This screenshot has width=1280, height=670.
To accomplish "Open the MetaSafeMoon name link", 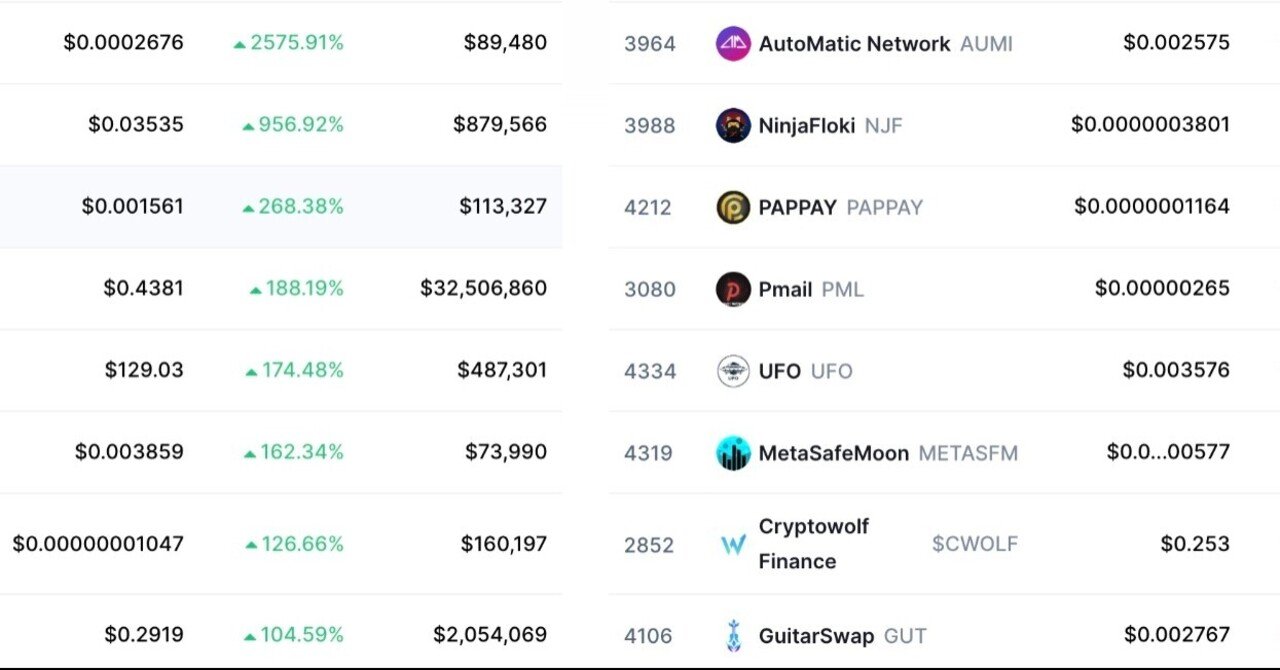I will point(833,453).
